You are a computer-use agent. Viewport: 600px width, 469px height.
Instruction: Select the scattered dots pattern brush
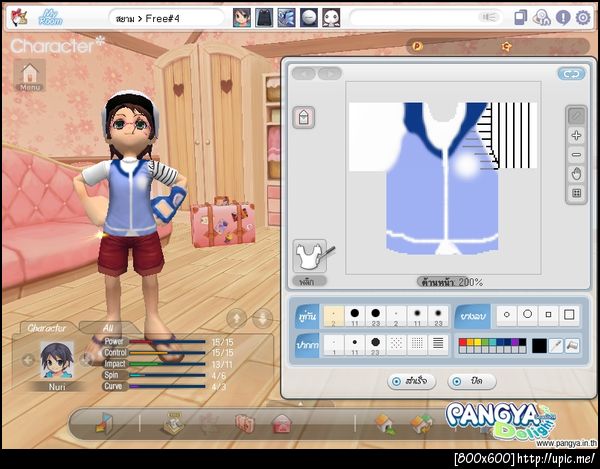coord(396,345)
